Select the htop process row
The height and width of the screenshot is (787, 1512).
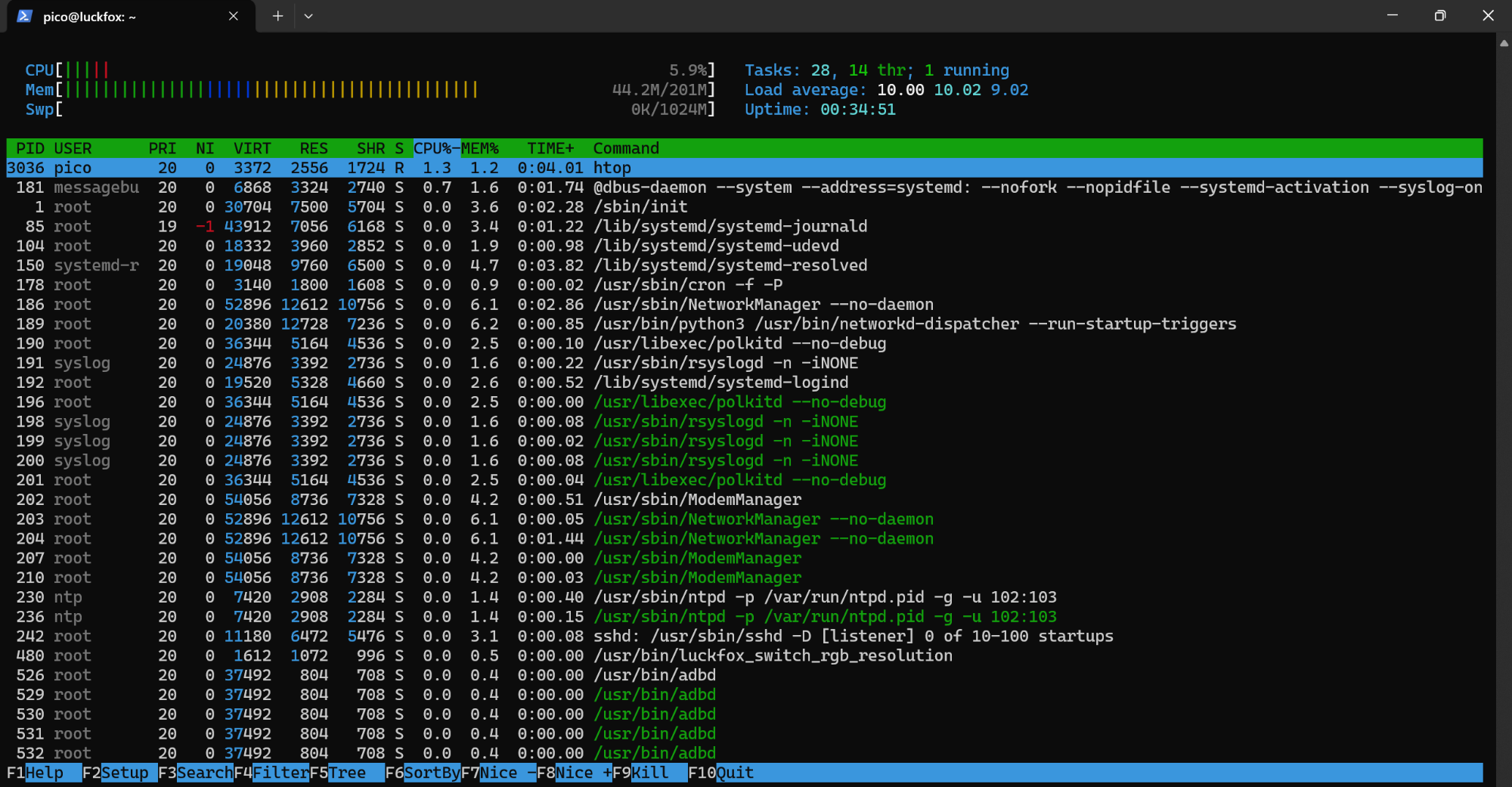click(745, 168)
